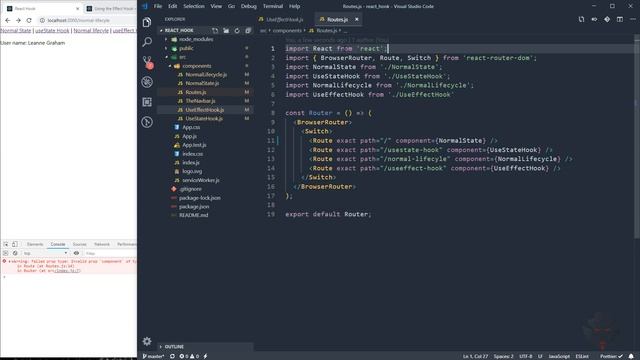Screen dimensions: 640x360
Task: Create a new folder in REACT_HOOK explorer
Action: (x=226, y=31)
